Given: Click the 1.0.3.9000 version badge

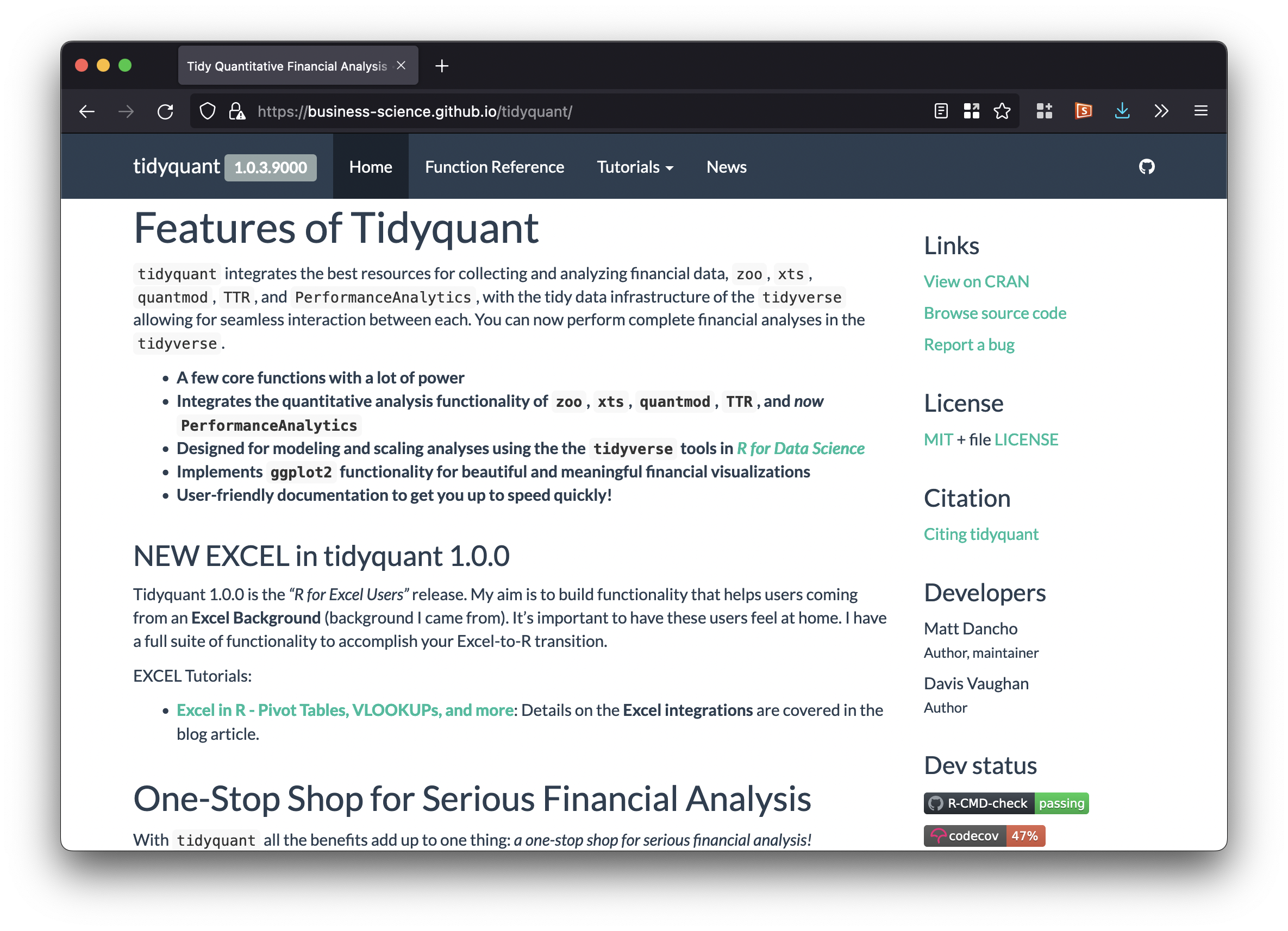Looking at the screenshot, I should tap(270, 168).
